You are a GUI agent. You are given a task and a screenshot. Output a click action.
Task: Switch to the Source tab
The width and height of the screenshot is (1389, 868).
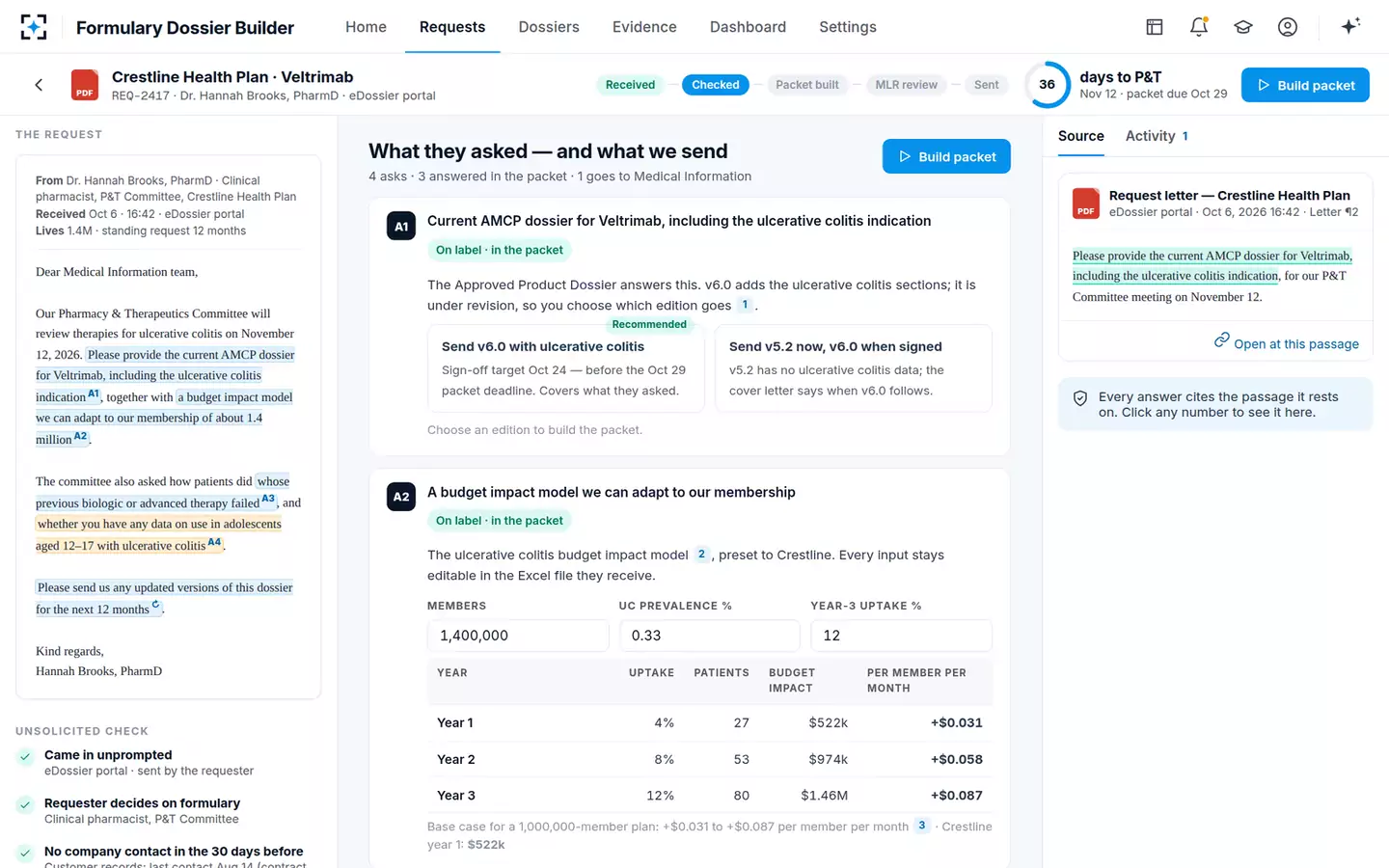click(x=1081, y=136)
